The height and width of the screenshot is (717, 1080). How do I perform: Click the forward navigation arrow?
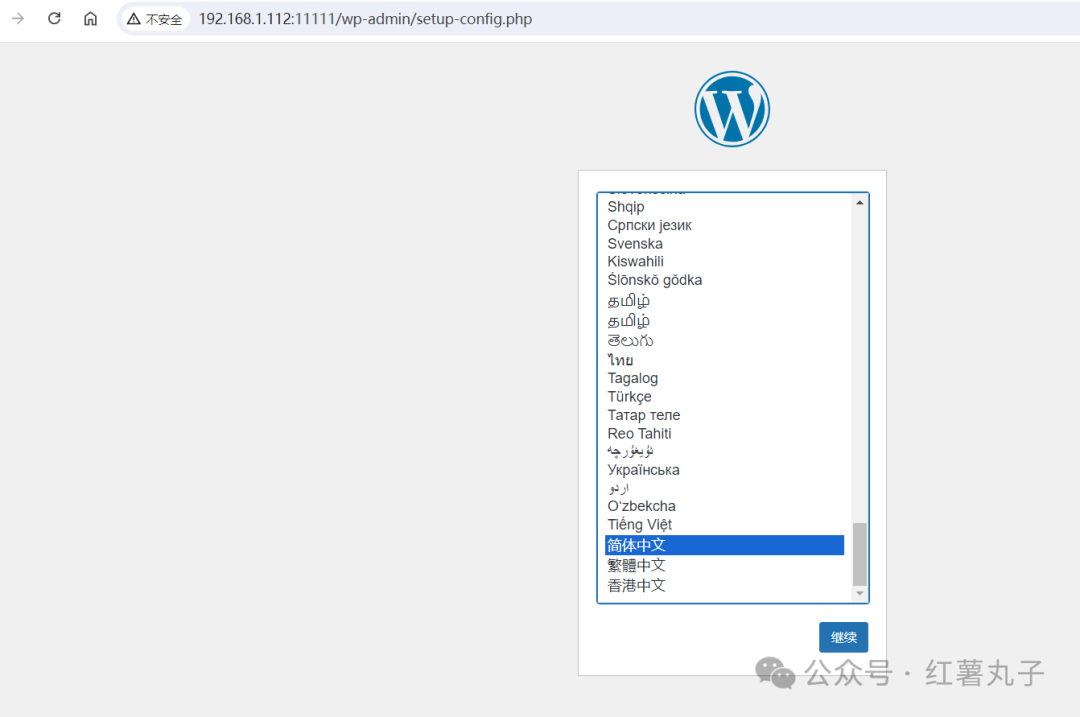coord(18,19)
